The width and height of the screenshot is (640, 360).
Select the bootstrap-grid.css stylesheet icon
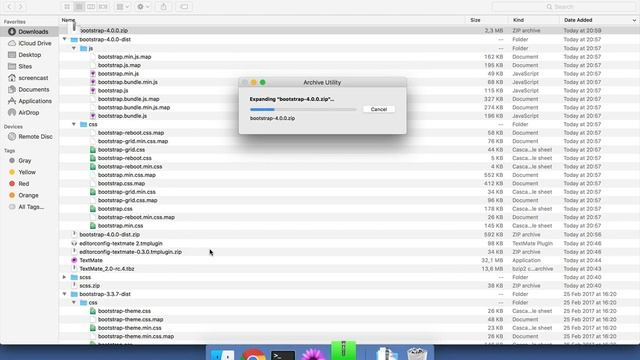click(x=93, y=150)
